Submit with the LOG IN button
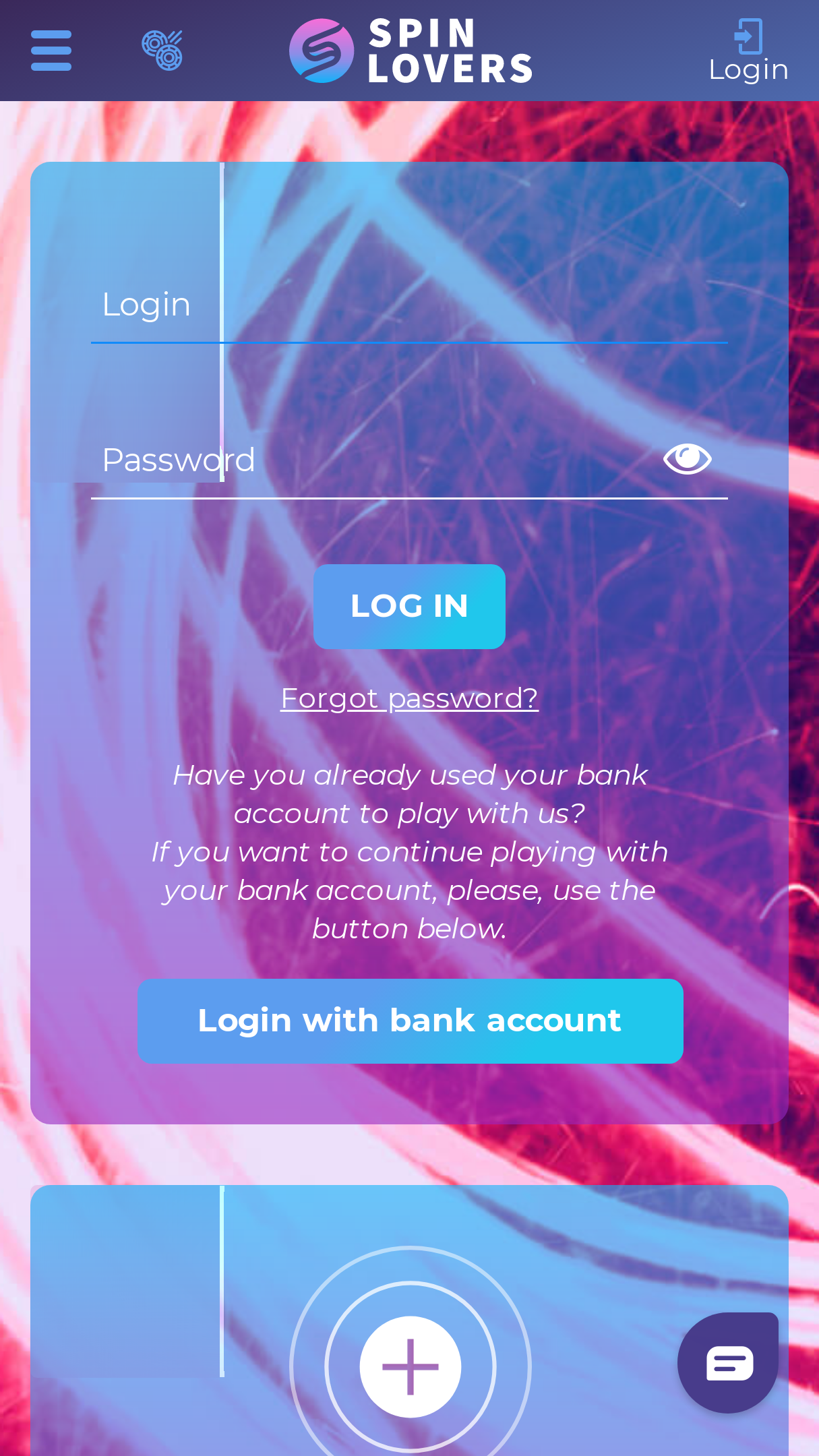The height and width of the screenshot is (1456, 819). pyautogui.click(x=409, y=607)
